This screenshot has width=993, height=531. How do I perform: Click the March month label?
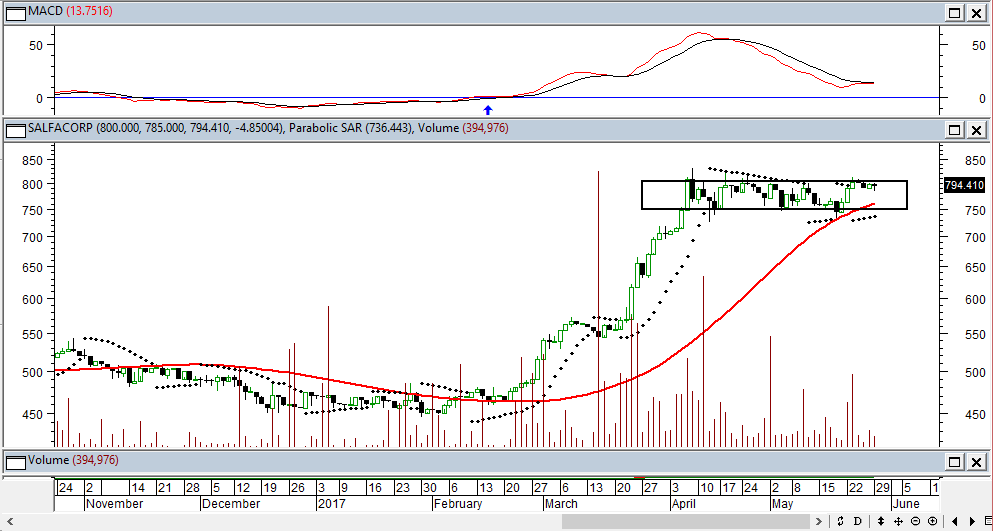pyautogui.click(x=561, y=504)
